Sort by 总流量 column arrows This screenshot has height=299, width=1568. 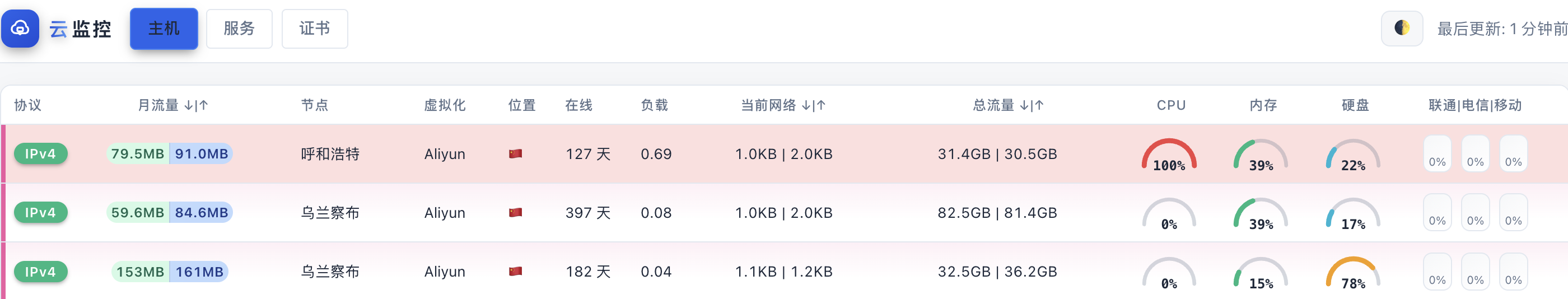pyautogui.click(x=1031, y=105)
